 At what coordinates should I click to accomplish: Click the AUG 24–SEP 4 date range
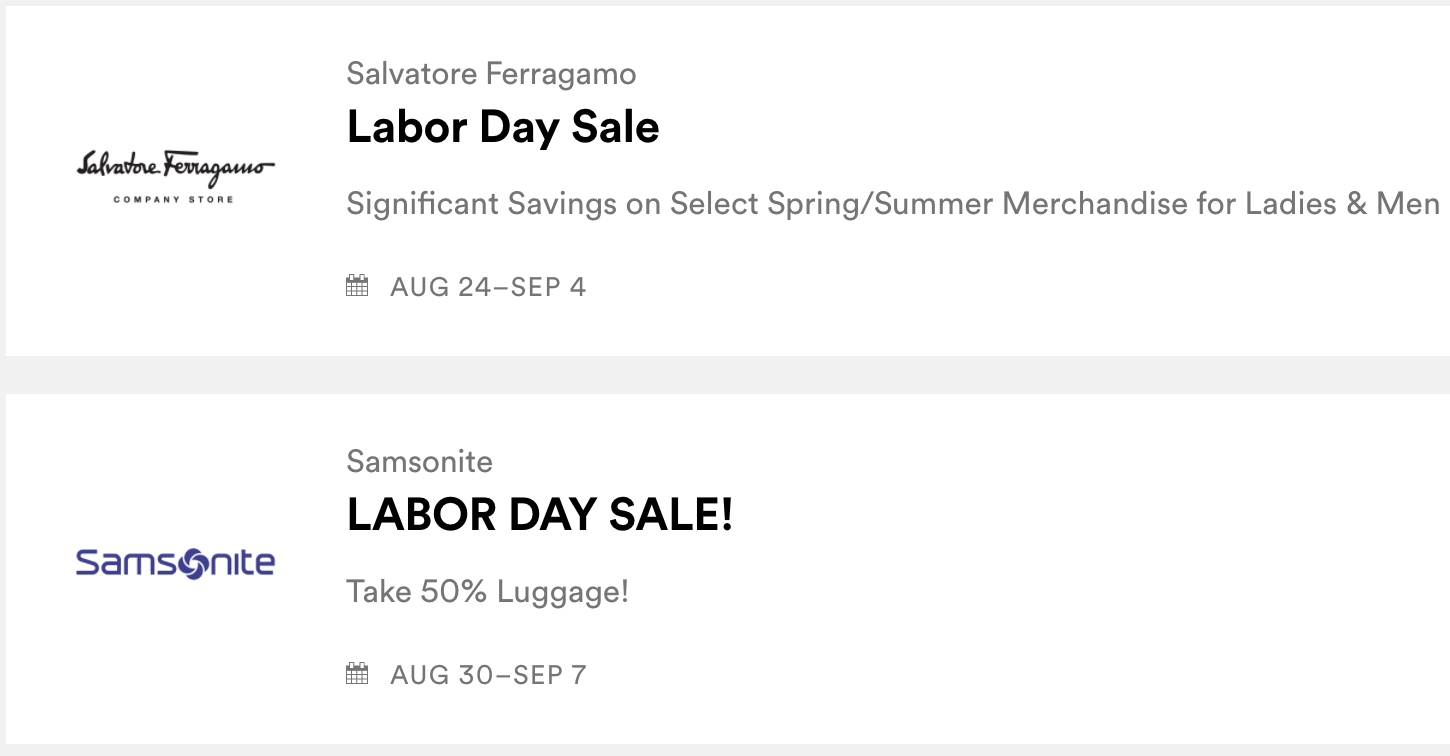pos(488,288)
